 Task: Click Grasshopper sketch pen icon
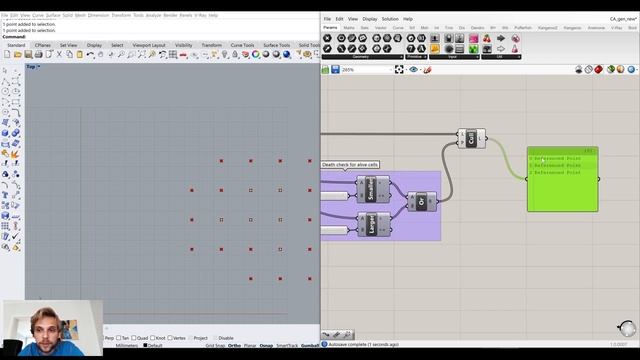coord(427,70)
